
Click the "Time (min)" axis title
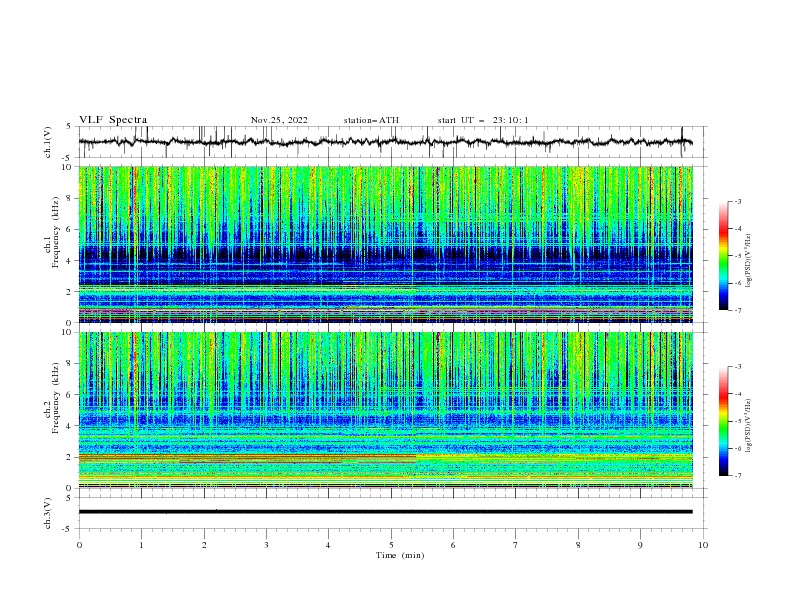(x=400, y=555)
